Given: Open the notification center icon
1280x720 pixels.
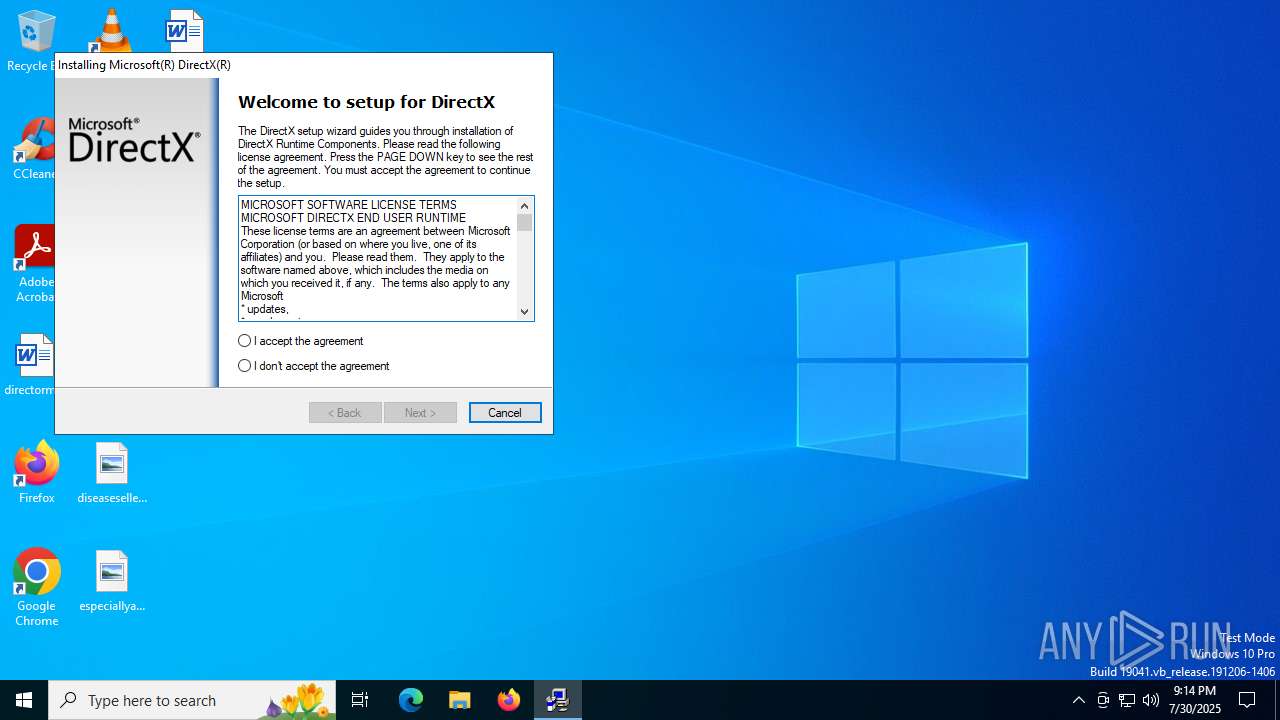Looking at the screenshot, I should [1248, 700].
